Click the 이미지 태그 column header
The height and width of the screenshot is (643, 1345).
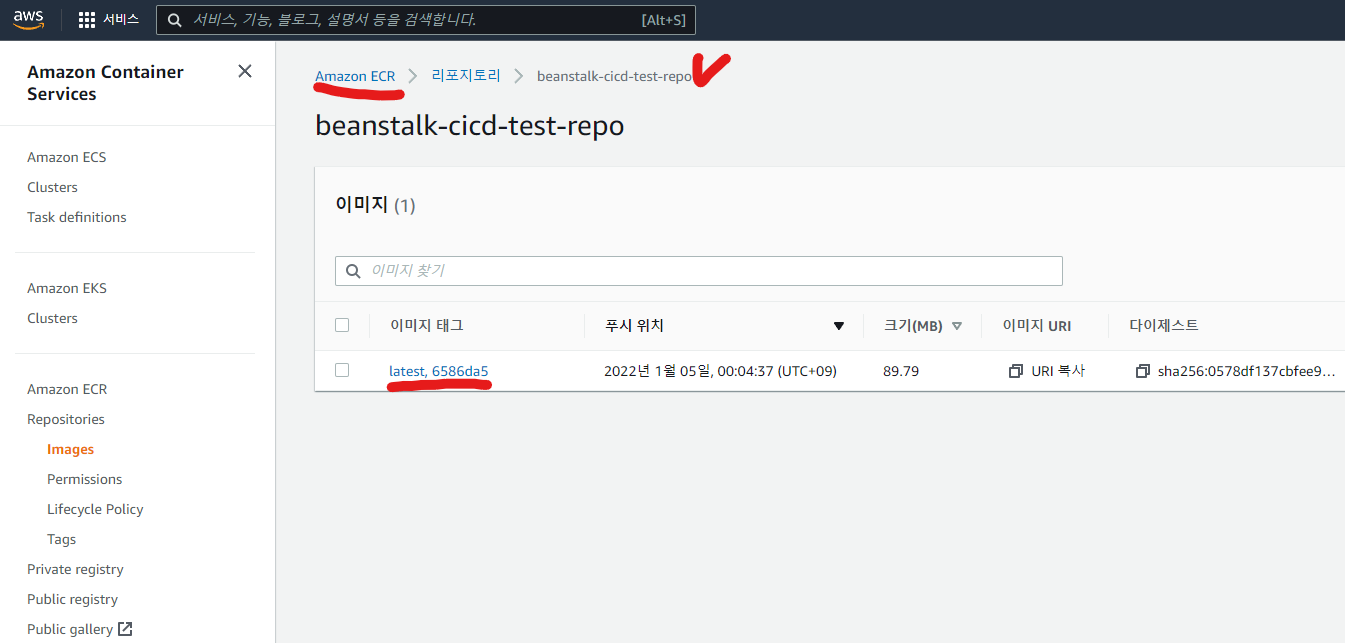point(427,325)
